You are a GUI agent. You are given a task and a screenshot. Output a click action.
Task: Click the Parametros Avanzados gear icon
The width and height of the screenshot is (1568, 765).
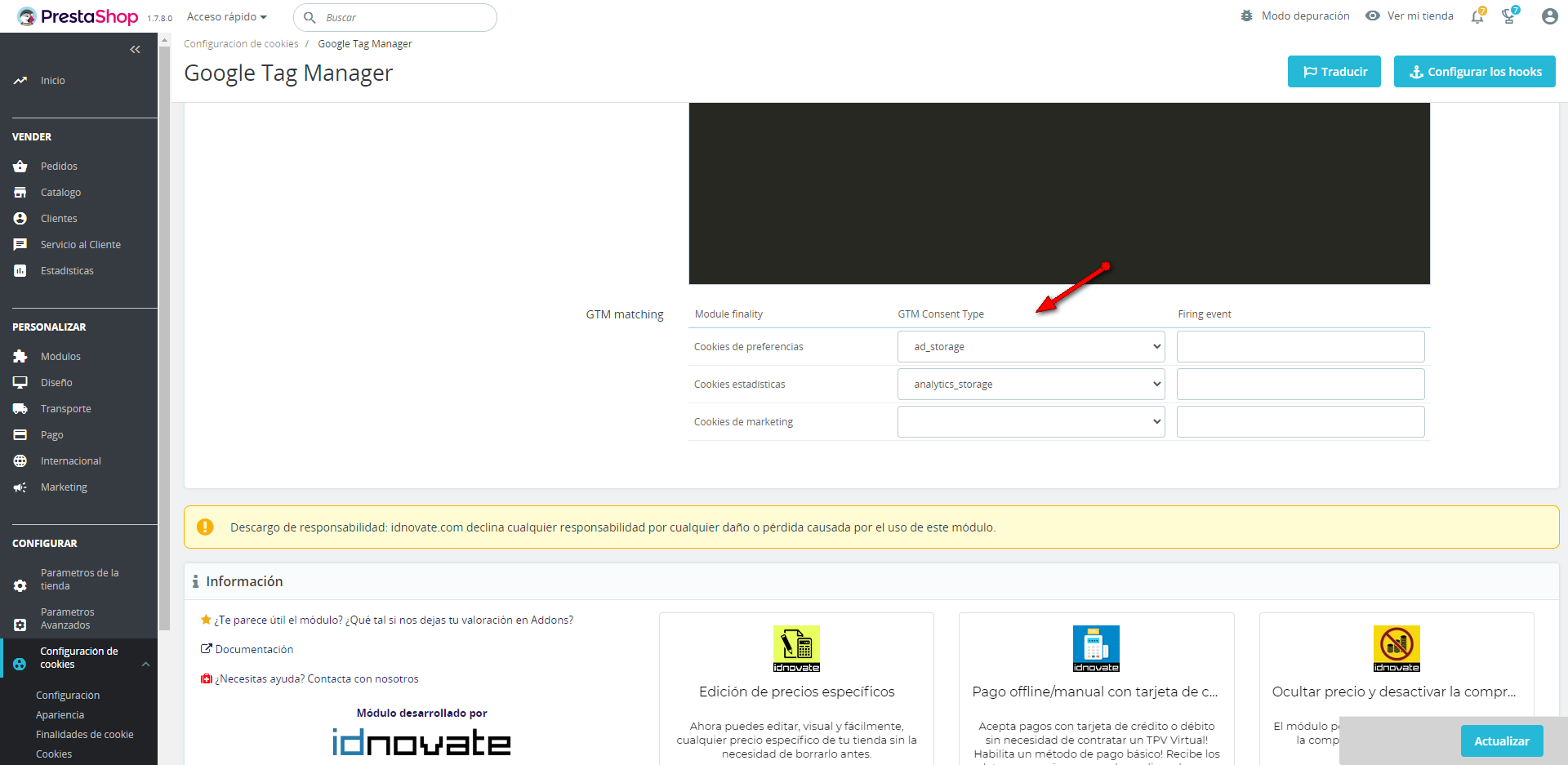[20, 625]
